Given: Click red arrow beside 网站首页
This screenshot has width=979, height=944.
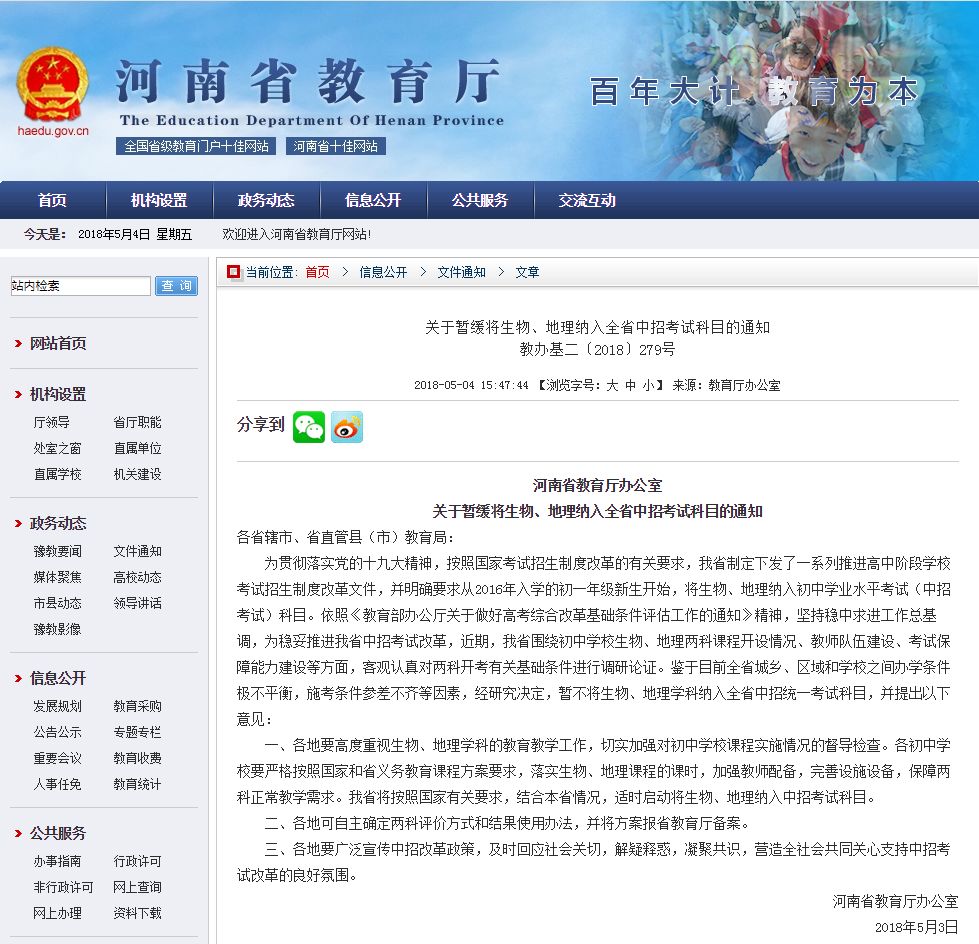Looking at the screenshot, I should tap(19, 344).
